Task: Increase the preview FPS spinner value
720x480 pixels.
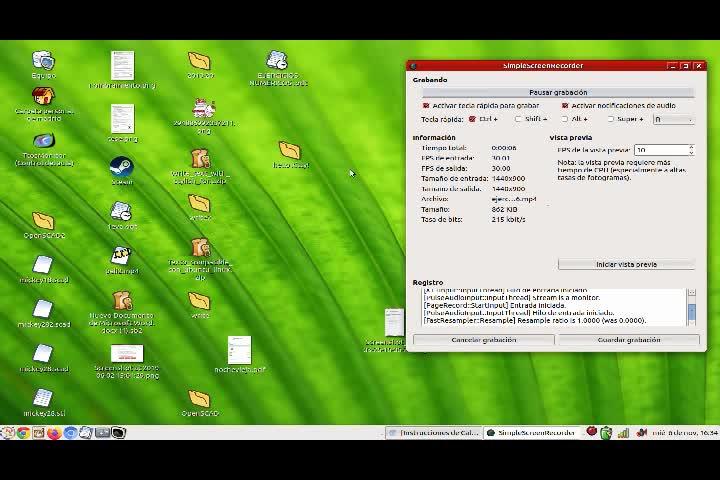Action: click(691, 147)
